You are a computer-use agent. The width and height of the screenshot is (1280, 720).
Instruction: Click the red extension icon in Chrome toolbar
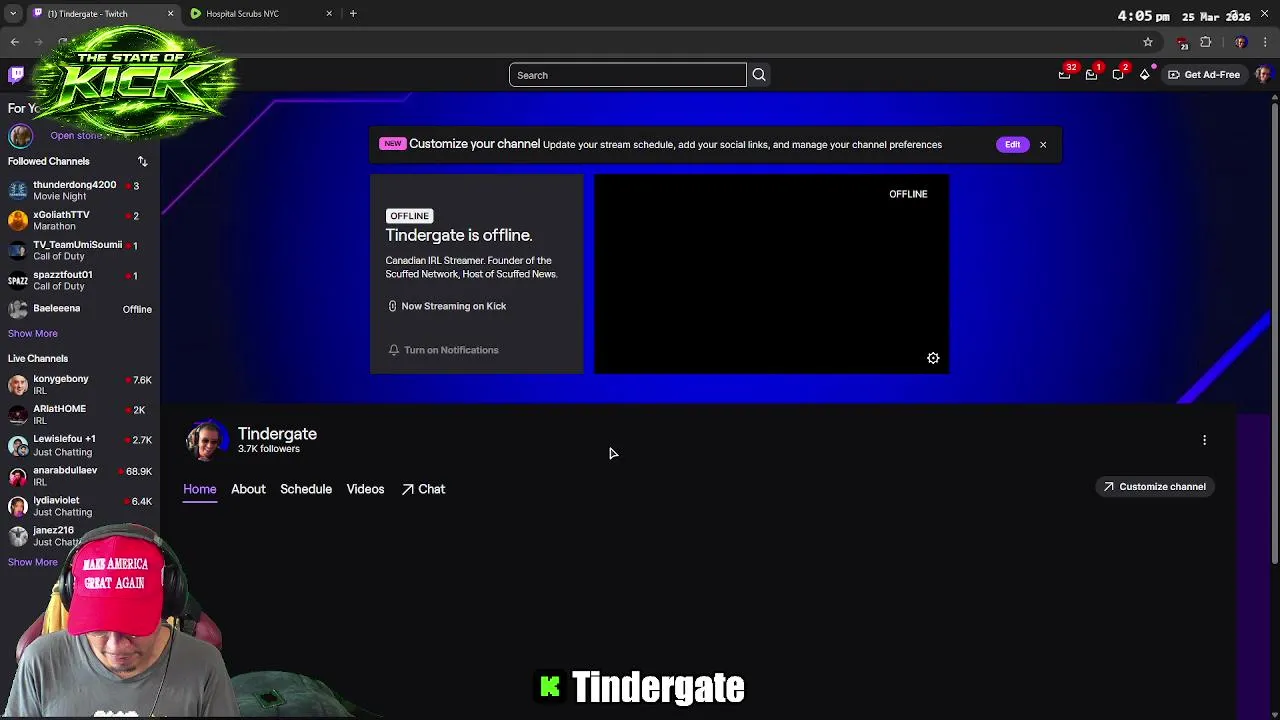1182,42
